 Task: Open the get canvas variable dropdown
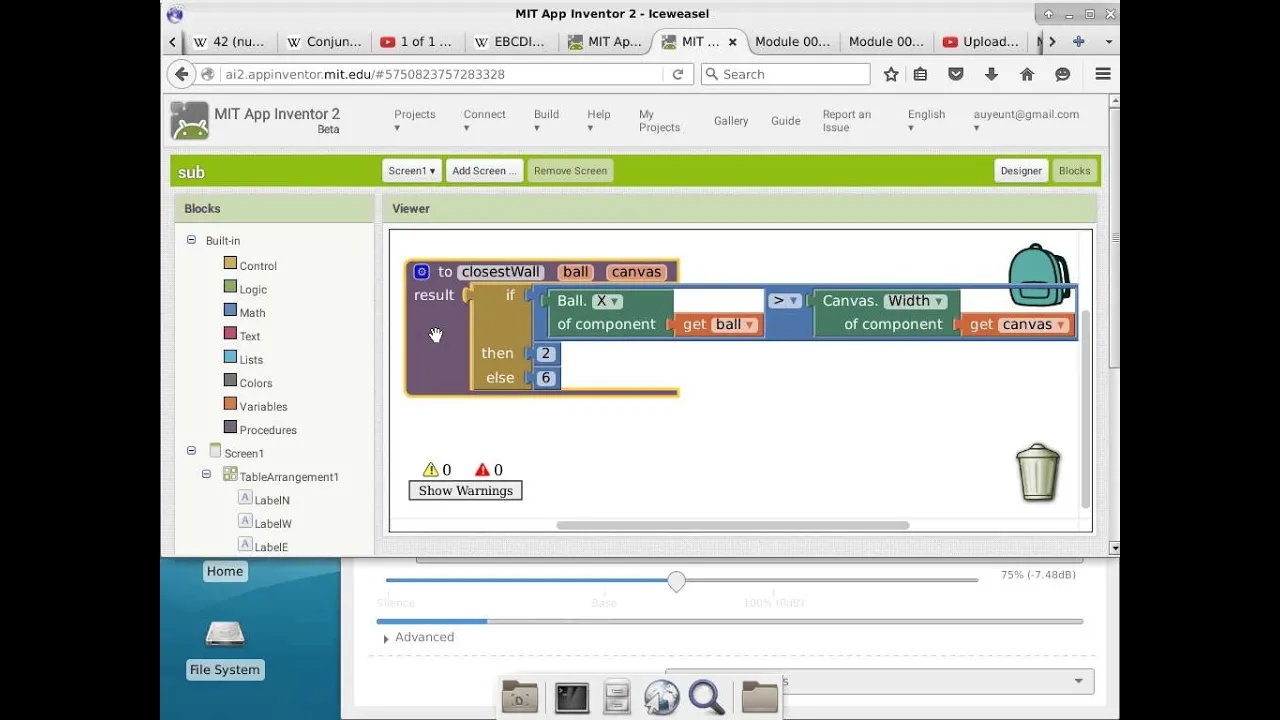pyautogui.click(x=1034, y=324)
